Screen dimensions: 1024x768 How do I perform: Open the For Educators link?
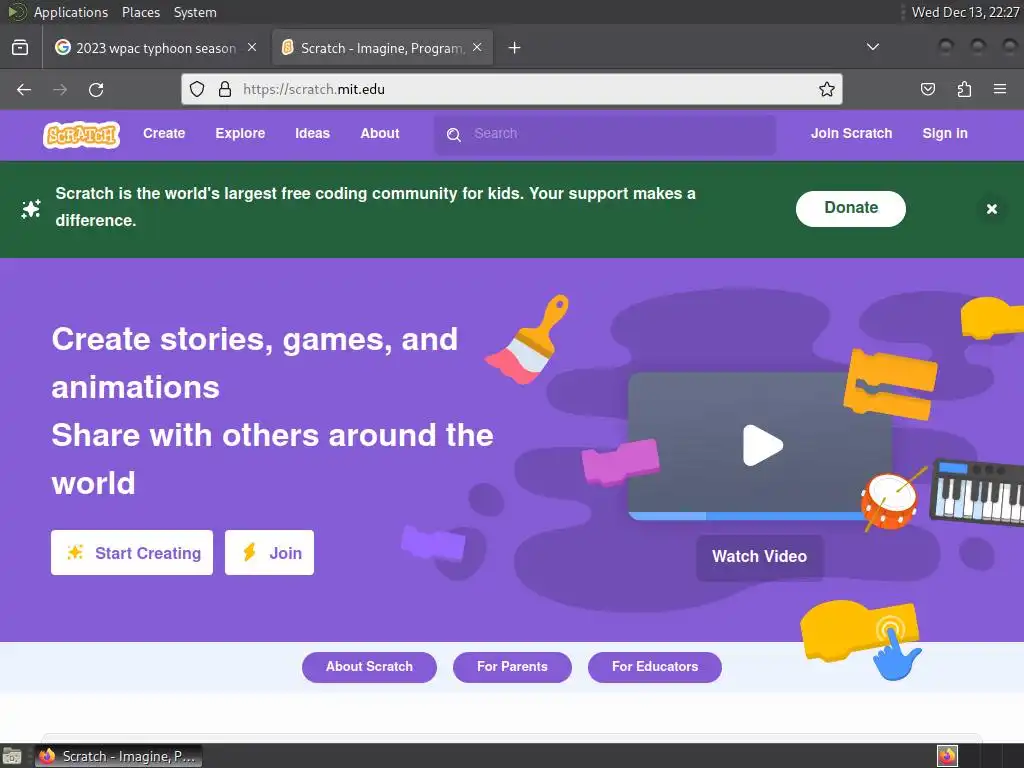(654, 667)
